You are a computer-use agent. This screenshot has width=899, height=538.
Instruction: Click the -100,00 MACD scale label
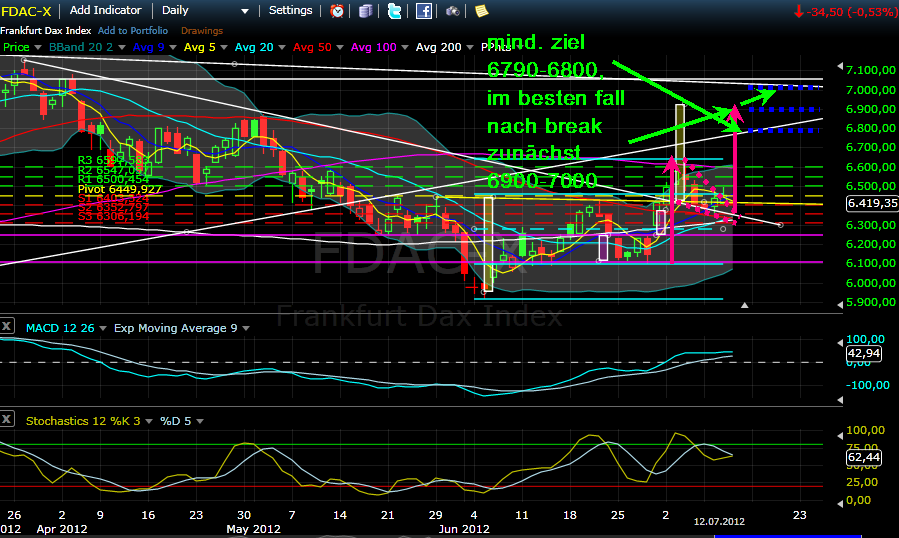[867, 385]
